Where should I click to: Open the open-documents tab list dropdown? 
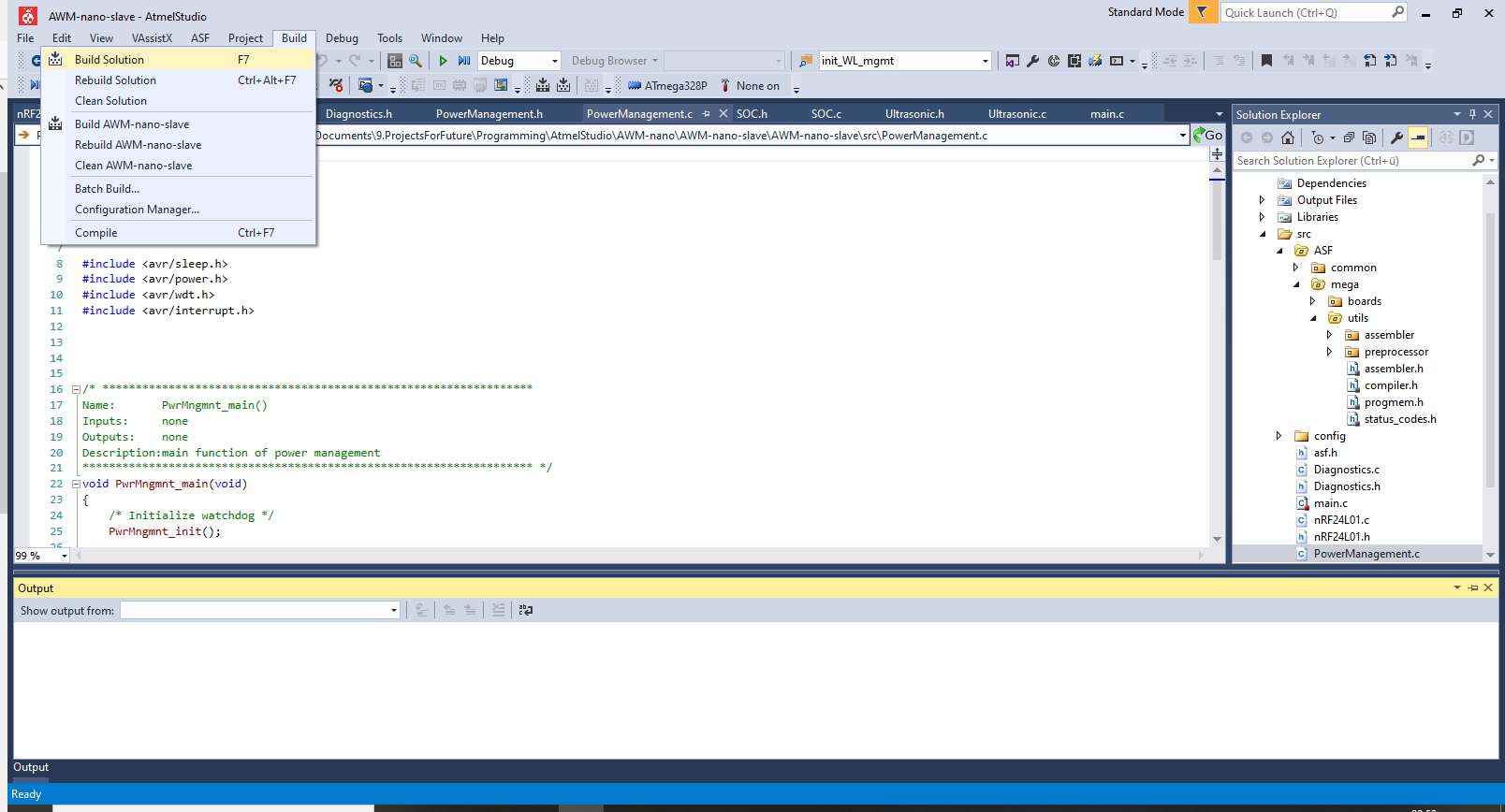1219,114
